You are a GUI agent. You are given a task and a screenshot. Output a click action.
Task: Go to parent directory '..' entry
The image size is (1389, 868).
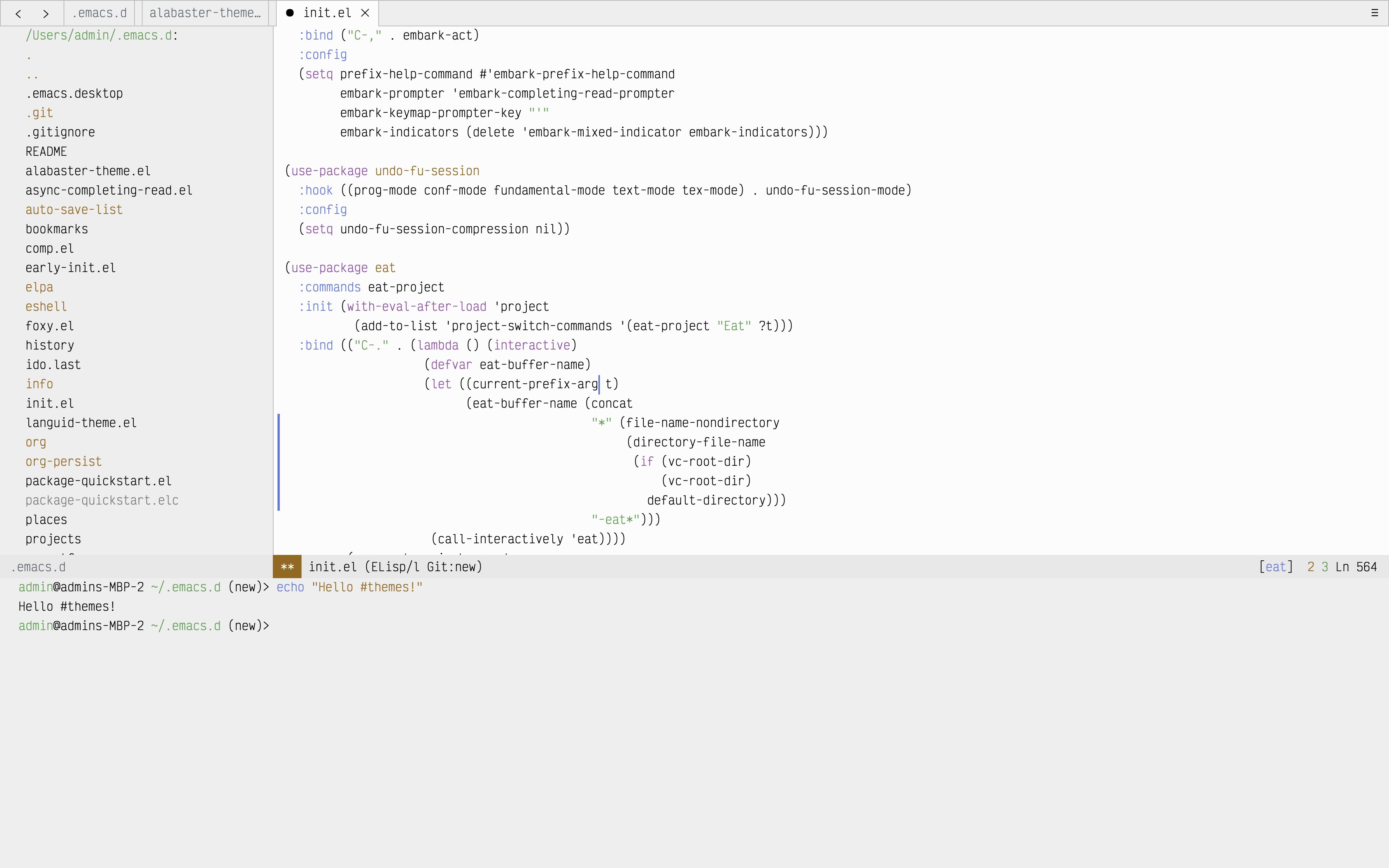pyautogui.click(x=32, y=75)
